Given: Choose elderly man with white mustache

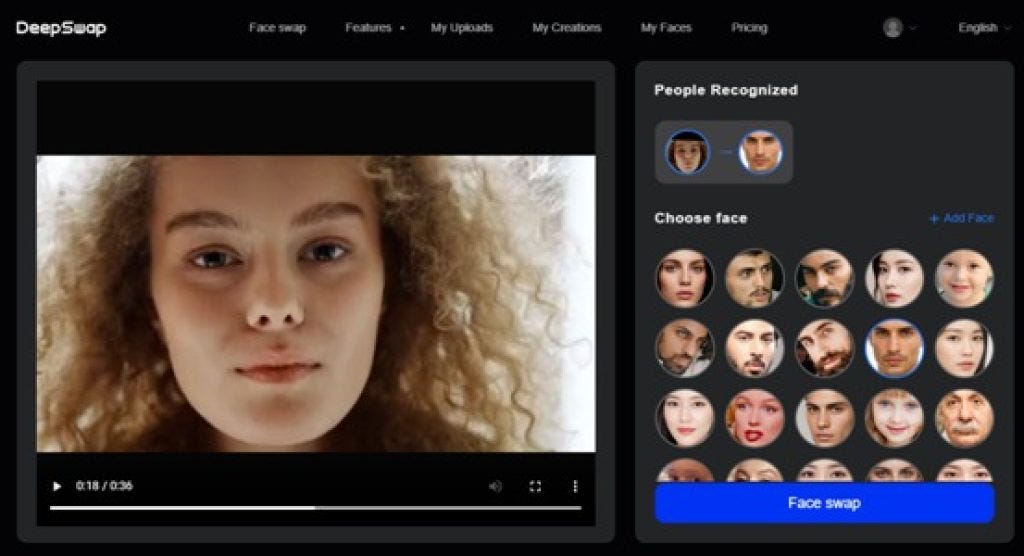Looking at the screenshot, I should click(x=964, y=418).
